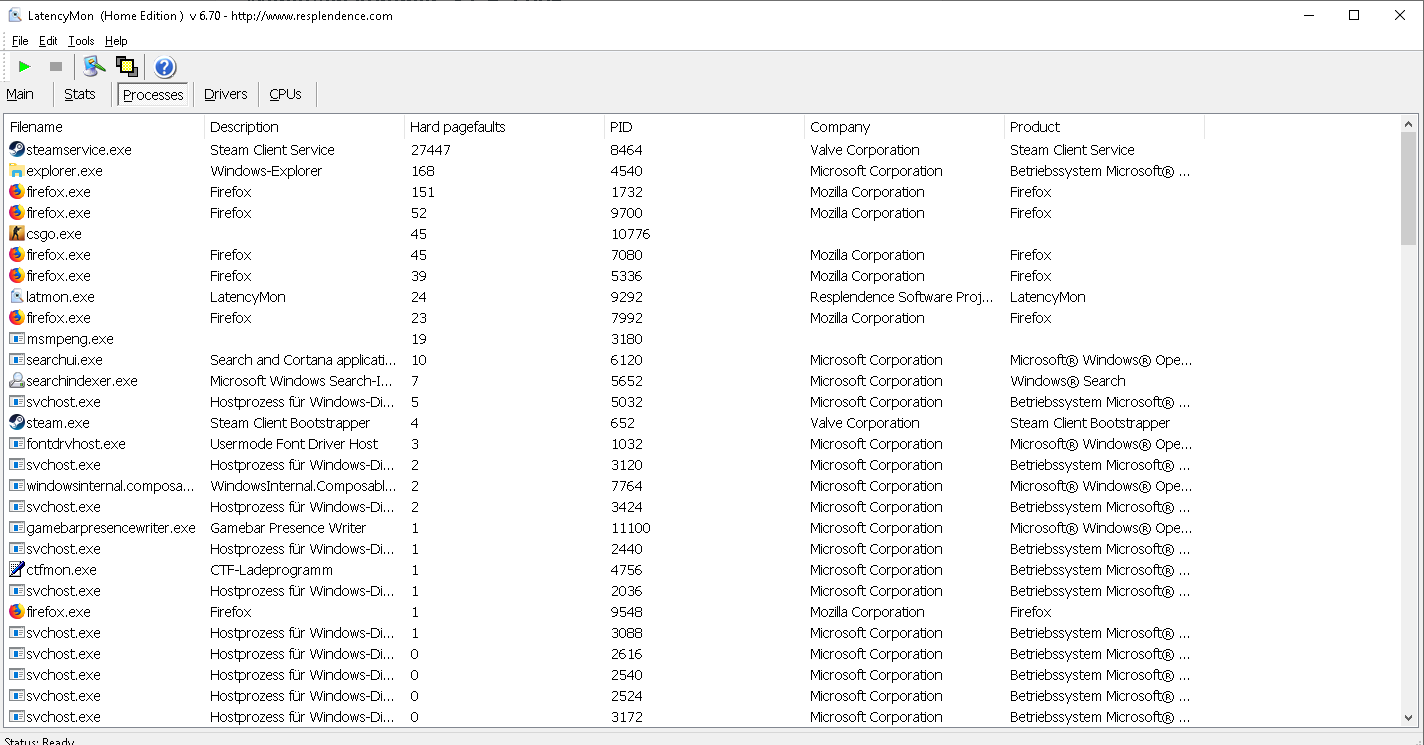The height and width of the screenshot is (745, 1424).
Task: Click the LatencyMon icon beside latmon.exe
Action: [x=15, y=296]
